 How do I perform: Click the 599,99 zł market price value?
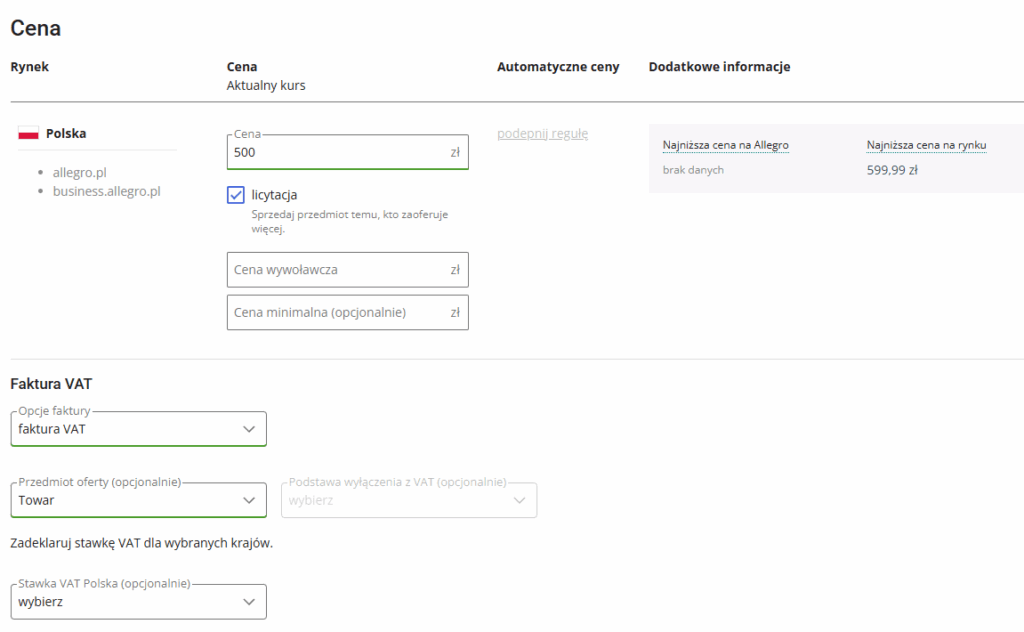[892, 170]
